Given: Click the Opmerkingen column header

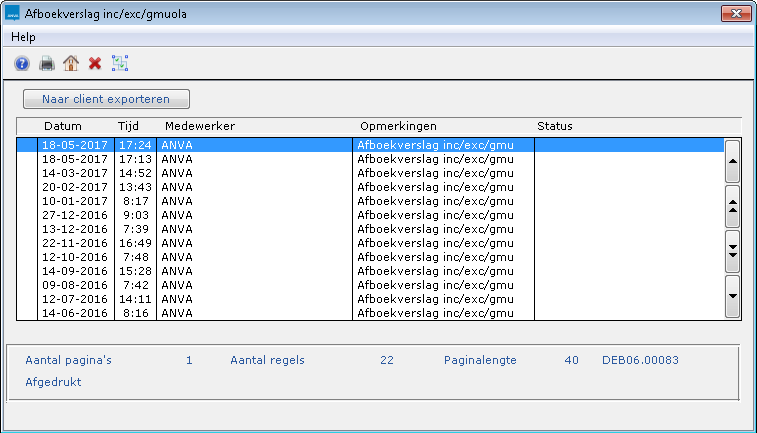Looking at the screenshot, I should point(398,126).
